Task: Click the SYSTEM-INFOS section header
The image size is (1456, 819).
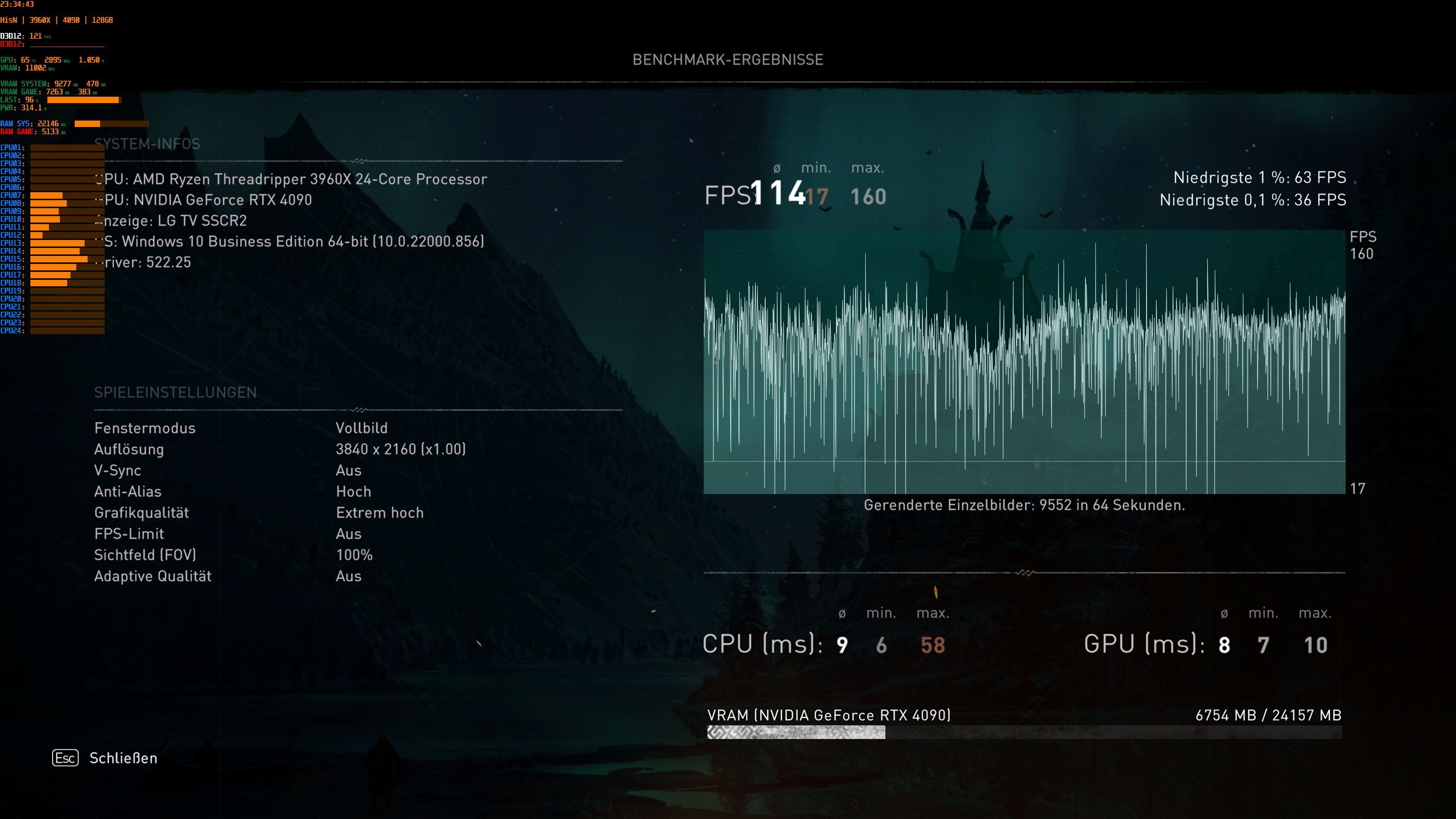Action: (x=147, y=144)
